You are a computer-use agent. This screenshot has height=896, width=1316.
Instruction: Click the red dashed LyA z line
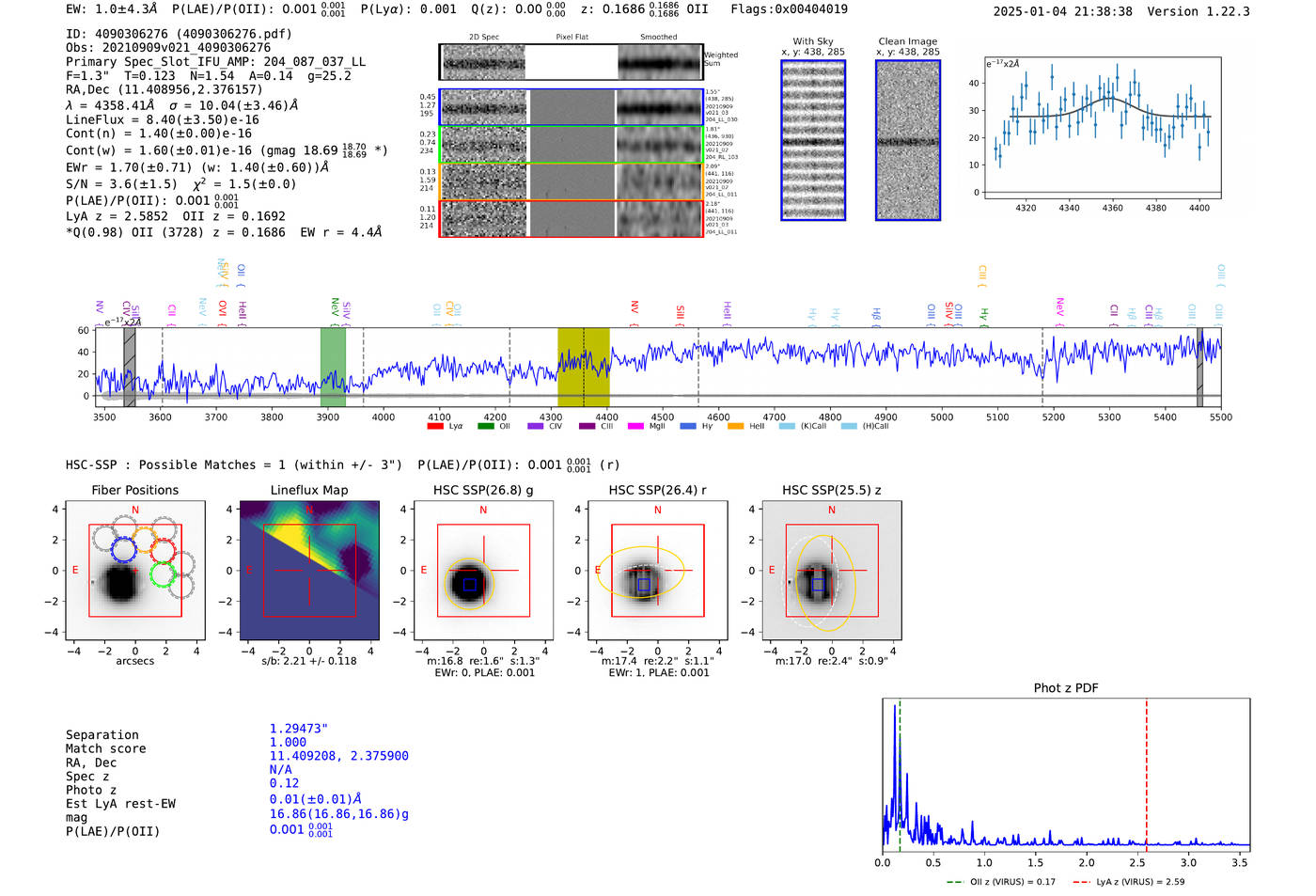tap(1147, 776)
